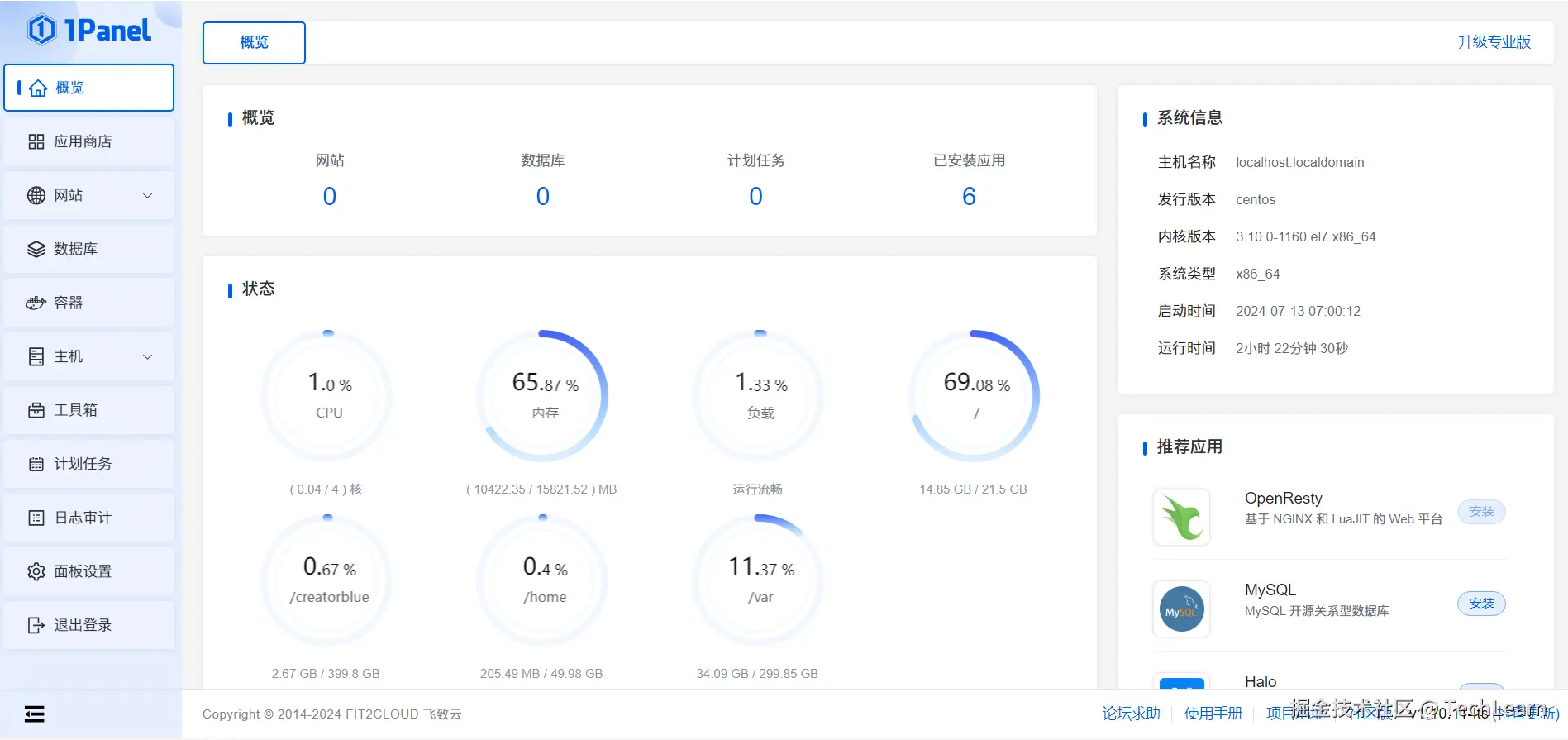Click kernel version 3.10.0-1160.el7.x86_64
The width and height of the screenshot is (1568, 740).
tap(1306, 236)
